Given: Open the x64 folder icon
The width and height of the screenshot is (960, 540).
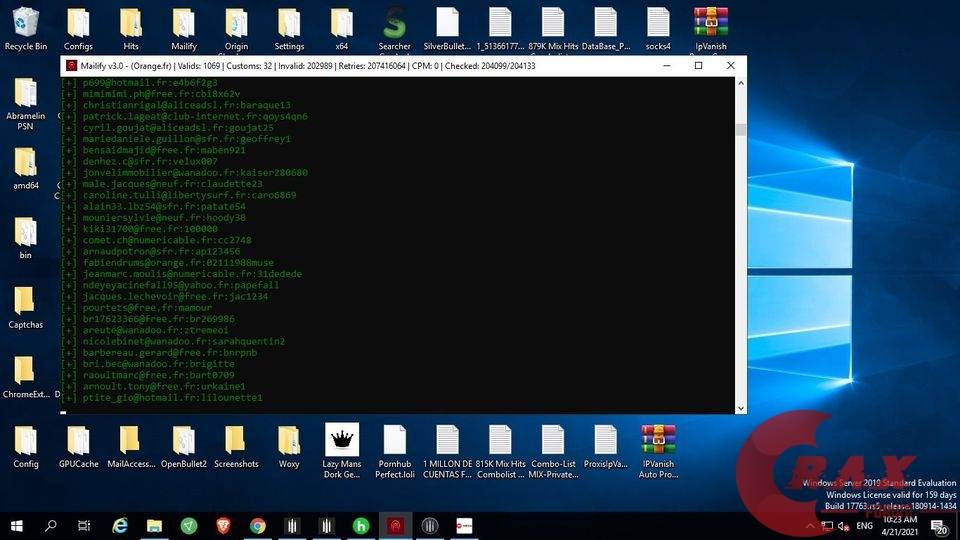Looking at the screenshot, I should click(x=342, y=28).
